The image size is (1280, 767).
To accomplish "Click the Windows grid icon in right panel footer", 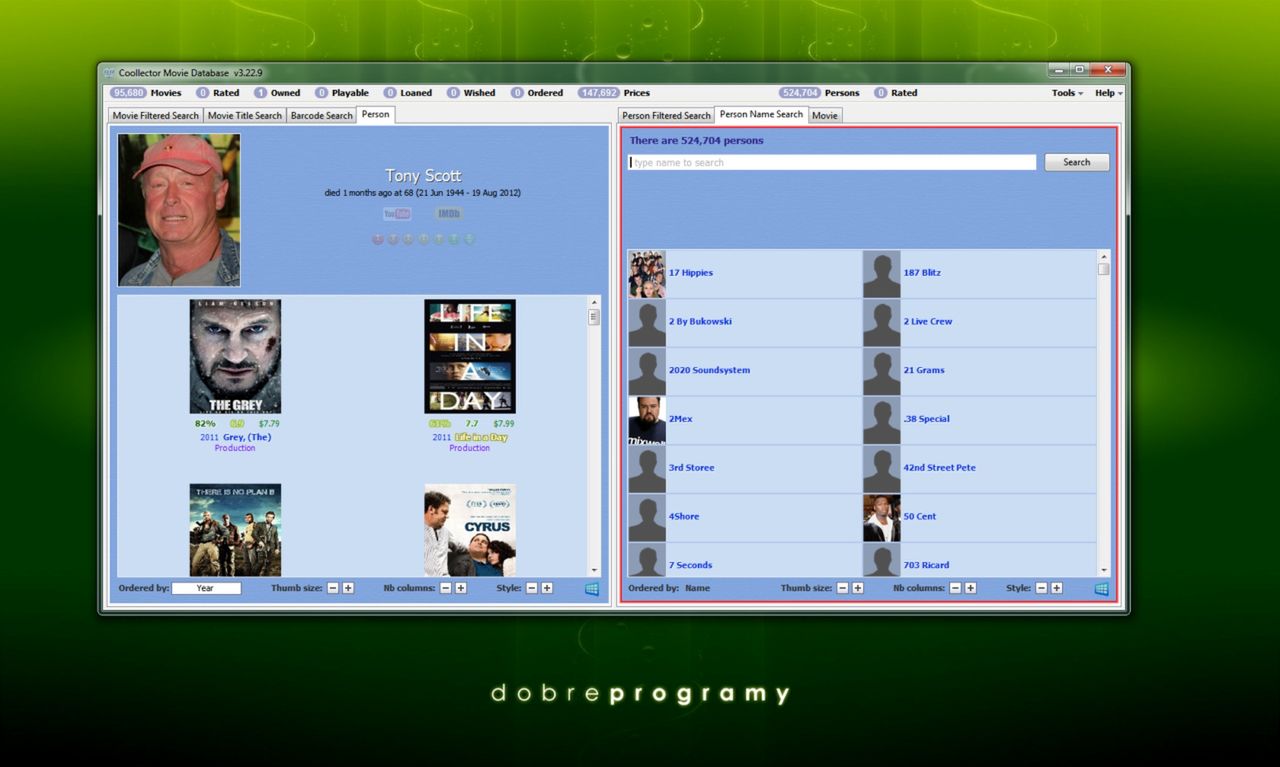I will pos(1102,589).
